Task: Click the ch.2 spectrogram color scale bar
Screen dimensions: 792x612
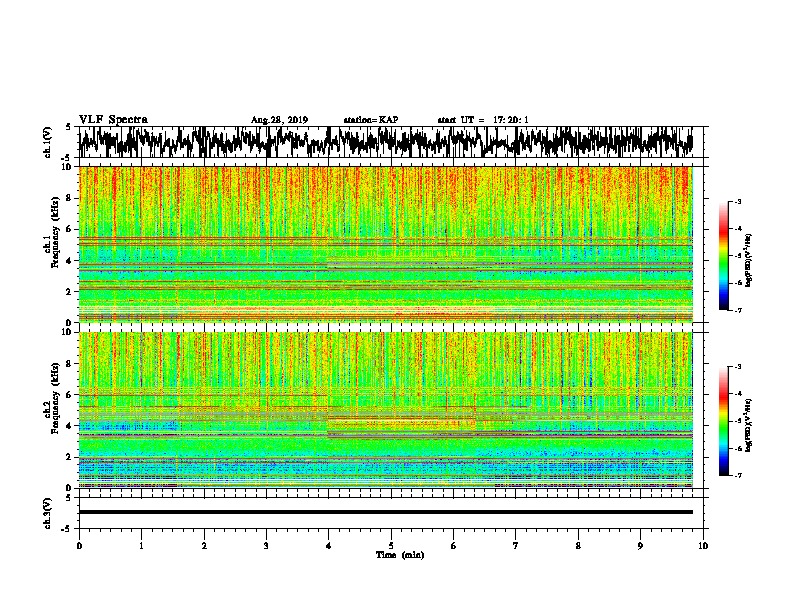Action: 723,421
